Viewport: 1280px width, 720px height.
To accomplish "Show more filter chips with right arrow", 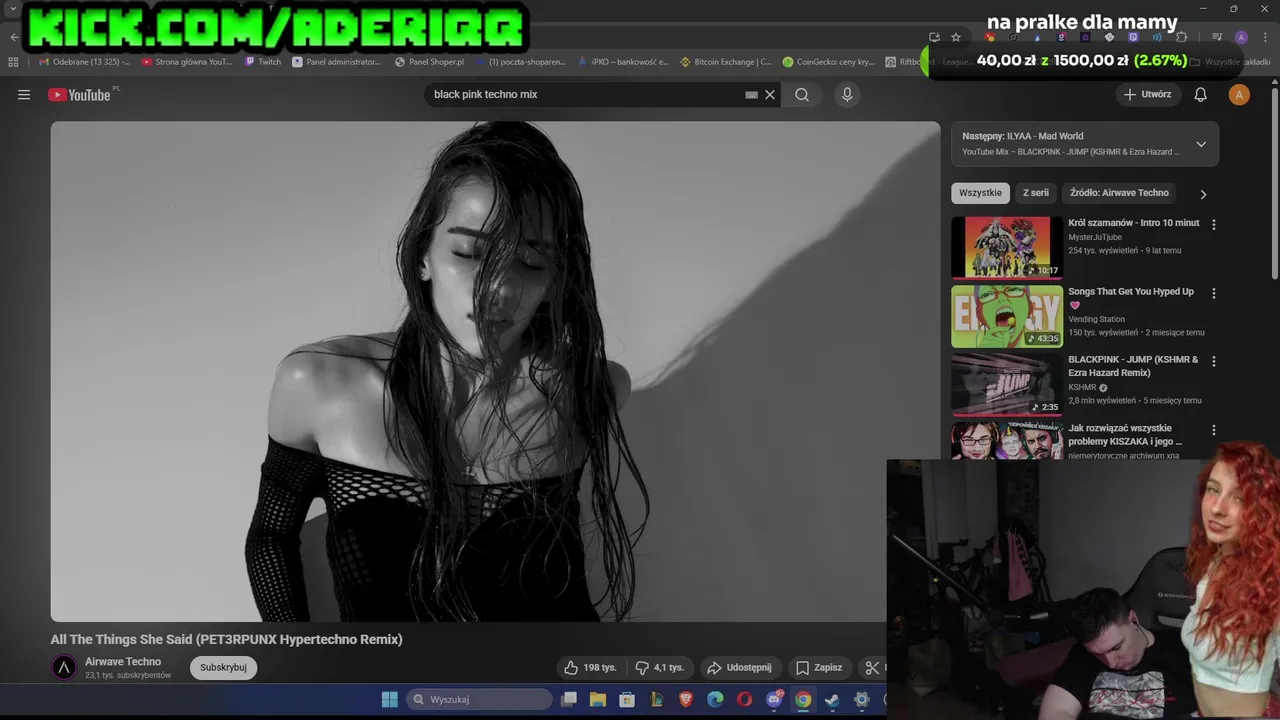I will point(1203,194).
